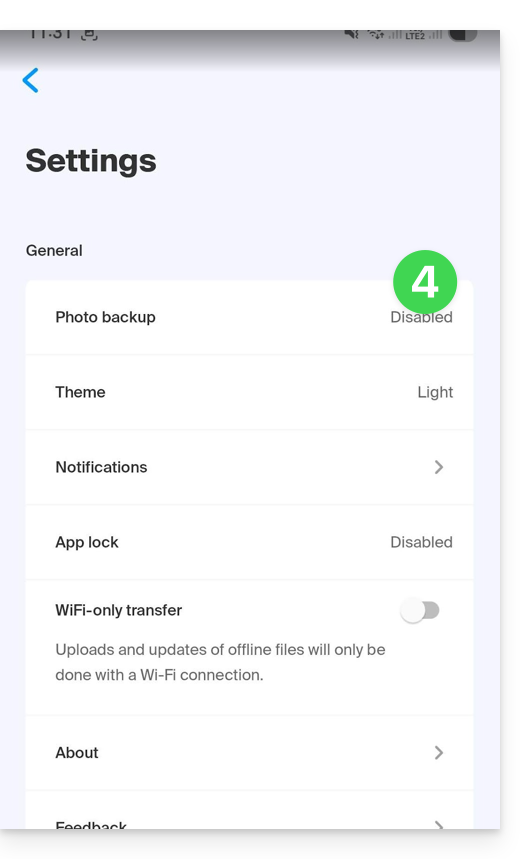
Task: Toggle the WiFi-only transfer switch
Action: point(420,610)
